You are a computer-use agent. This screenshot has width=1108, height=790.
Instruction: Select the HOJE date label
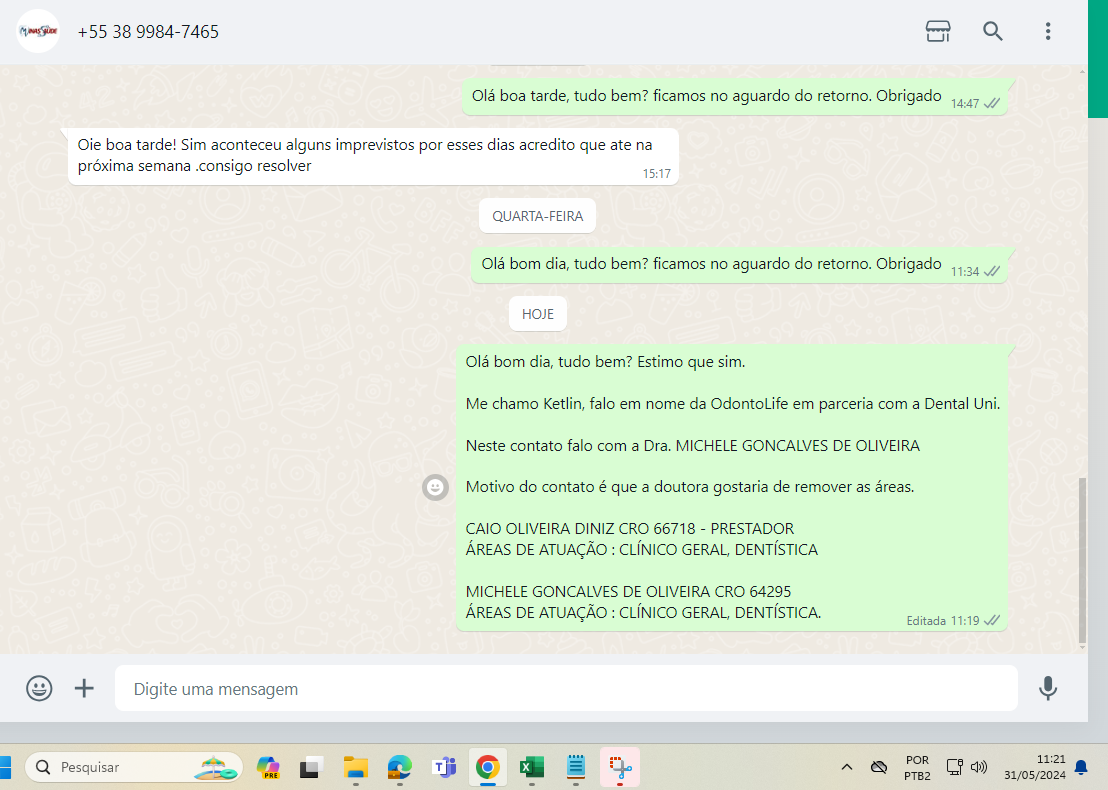pyautogui.click(x=538, y=314)
